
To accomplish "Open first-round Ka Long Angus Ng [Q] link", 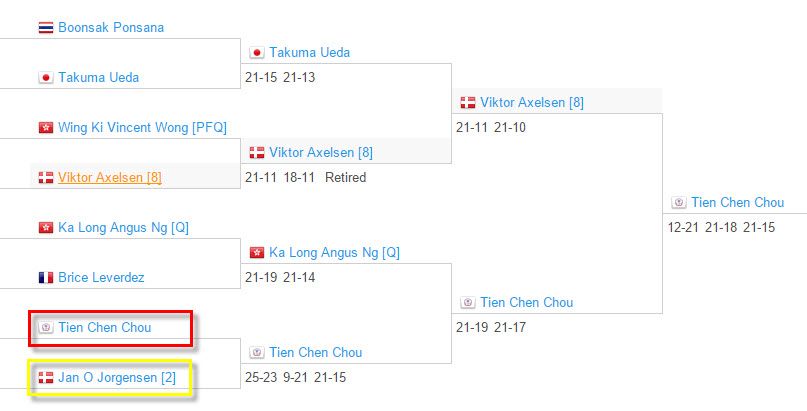I will point(124,227).
